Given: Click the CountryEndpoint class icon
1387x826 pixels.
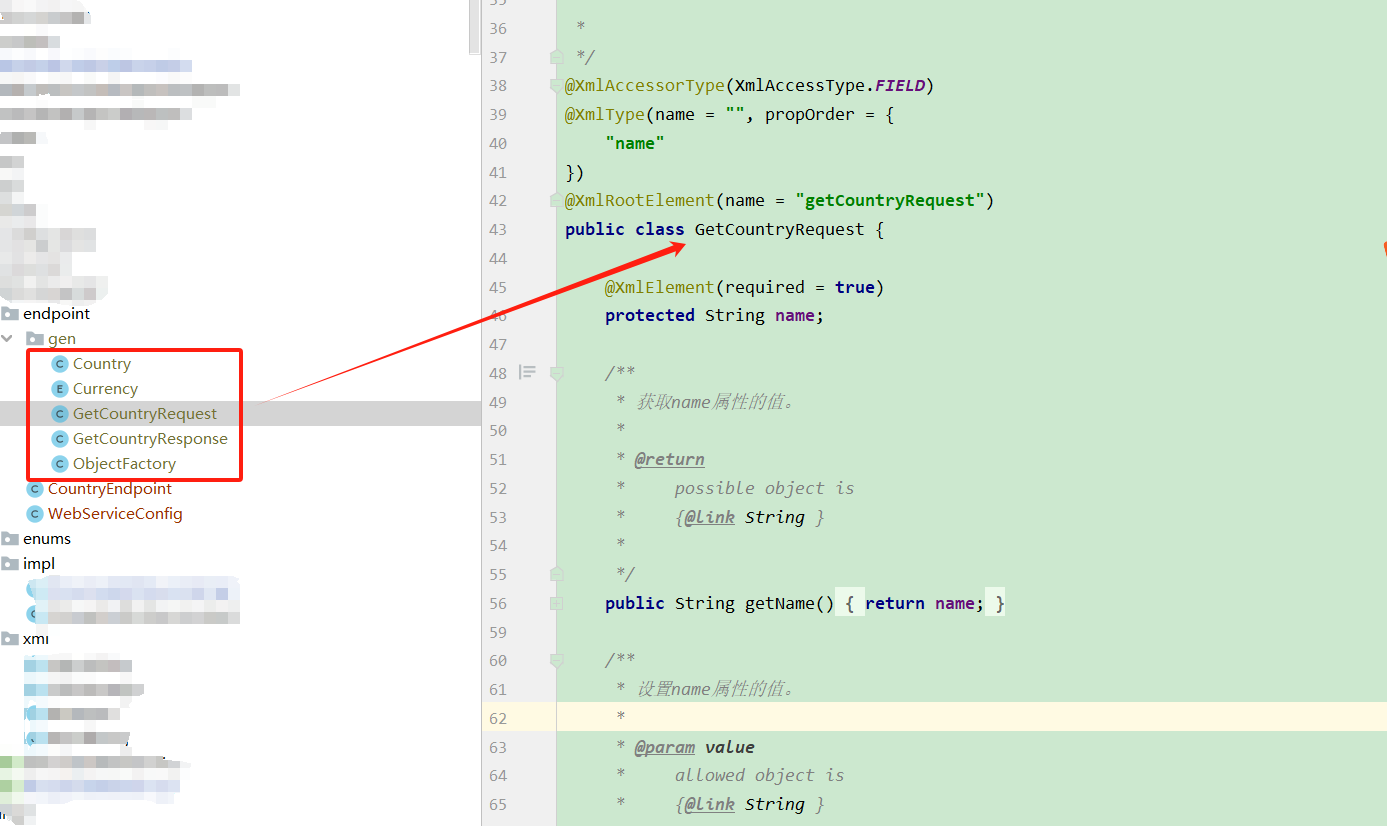Looking at the screenshot, I should click(x=35, y=489).
